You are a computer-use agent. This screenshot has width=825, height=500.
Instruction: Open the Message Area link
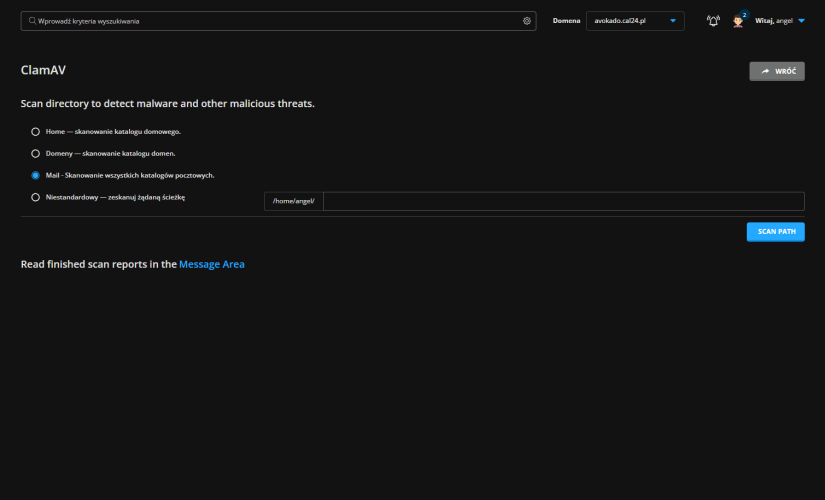pyautogui.click(x=212, y=264)
